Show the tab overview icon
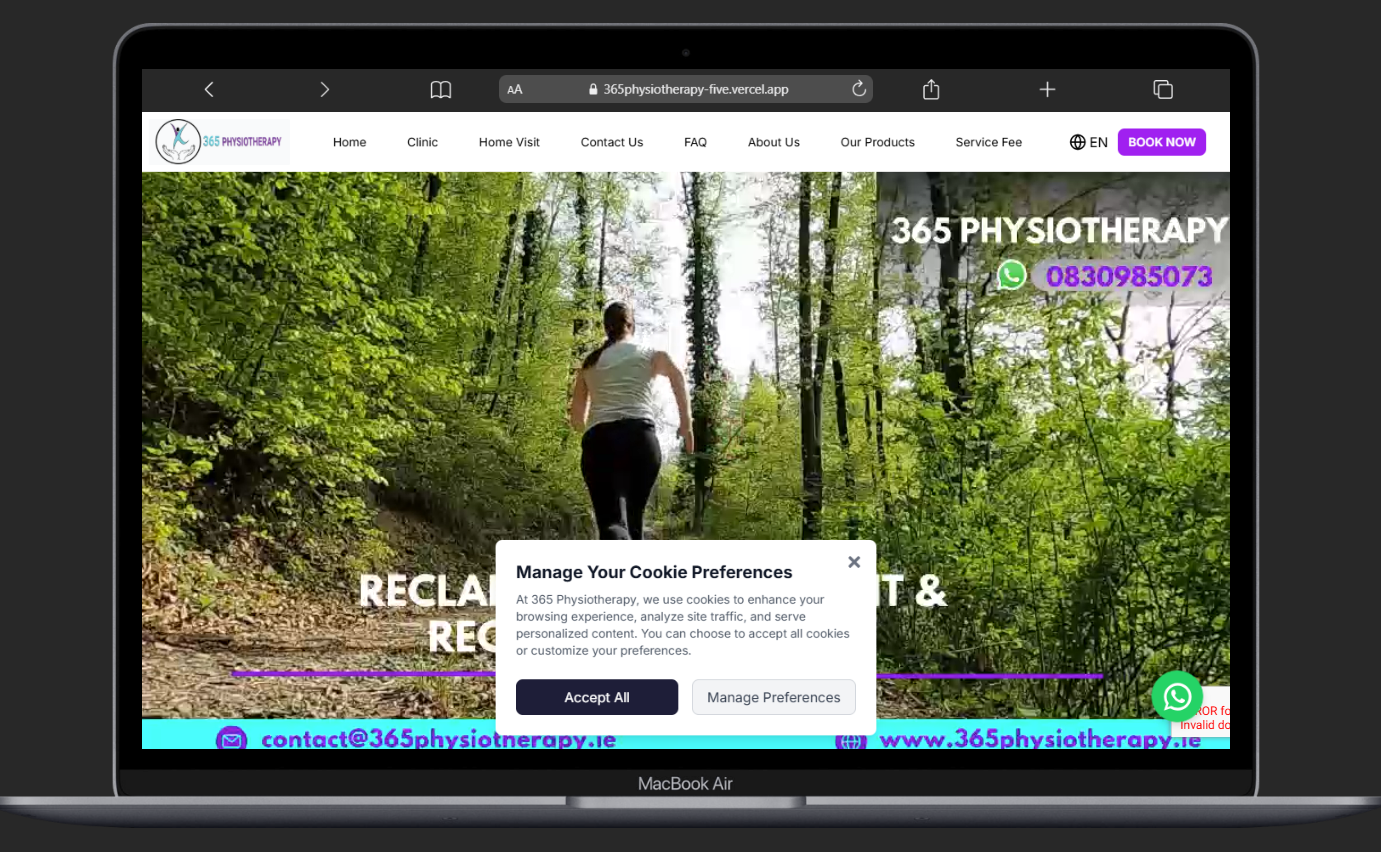Screen dimensions: 1381x852 click(x=1163, y=90)
